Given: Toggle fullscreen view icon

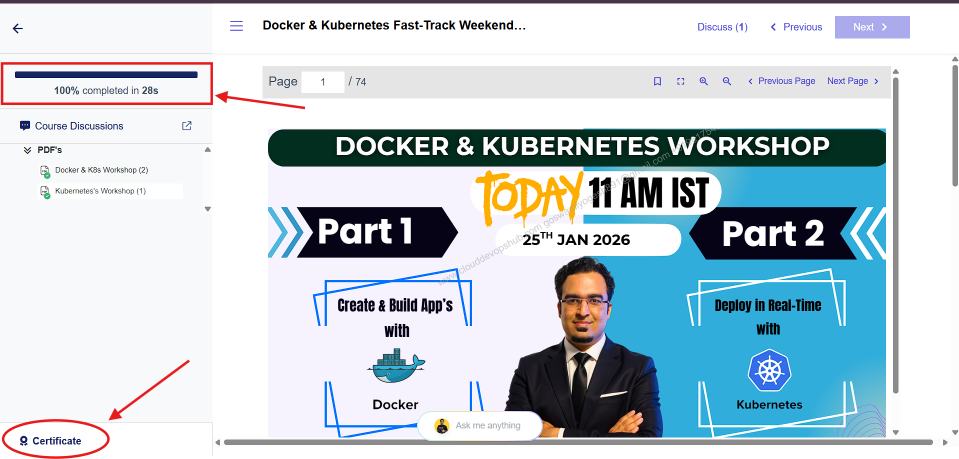Looking at the screenshot, I should [681, 81].
